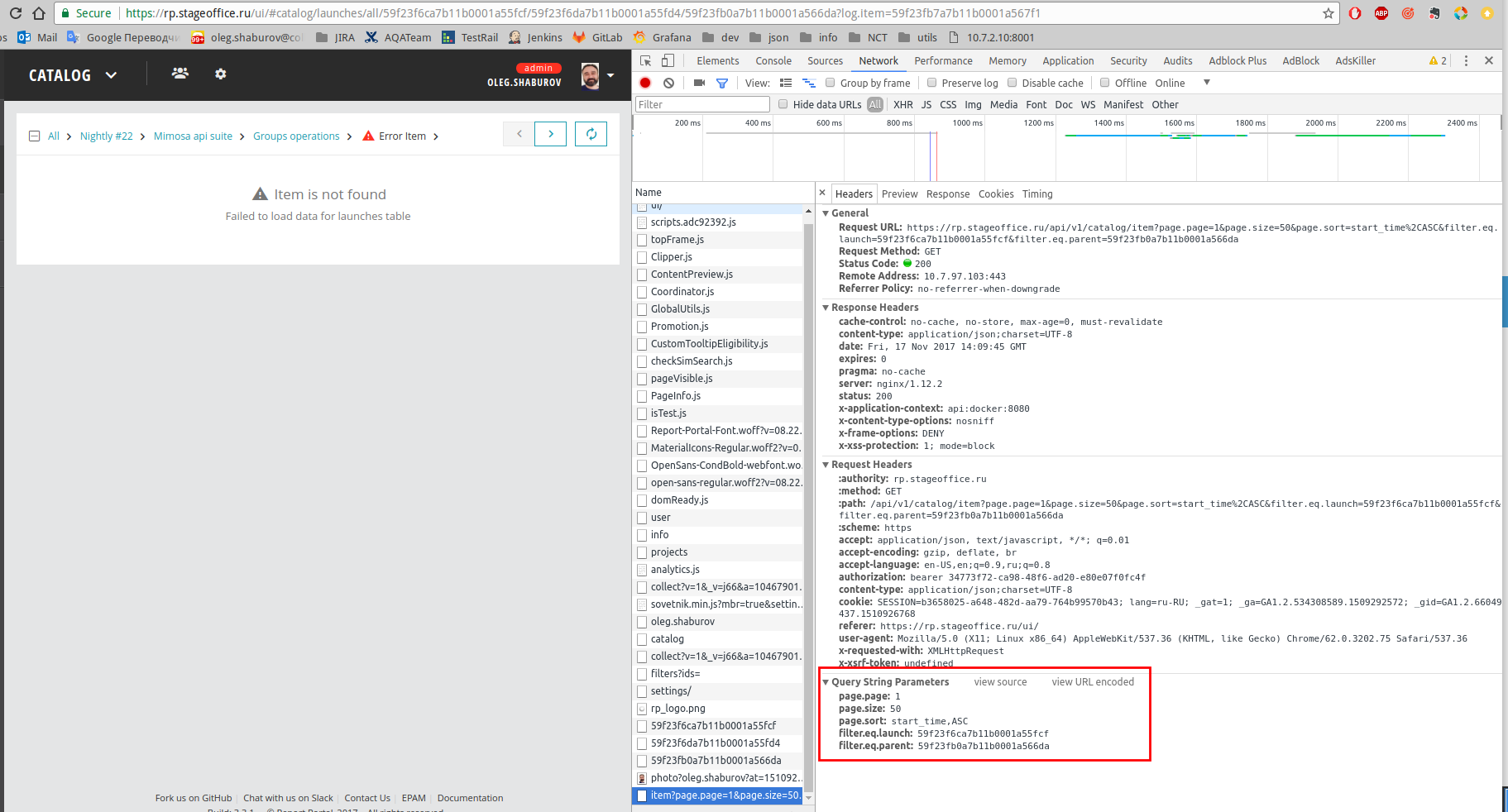This screenshot has width=1508, height=812.
Task: Open Report Portal settings gear icon
Action: (220, 74)
